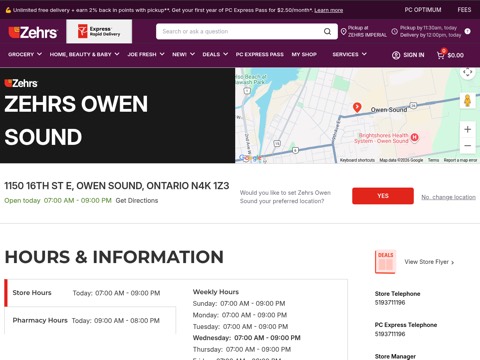This screenshot has height=360, width=480.
Task: Click Report a map error link
Action: coord(460,160)
